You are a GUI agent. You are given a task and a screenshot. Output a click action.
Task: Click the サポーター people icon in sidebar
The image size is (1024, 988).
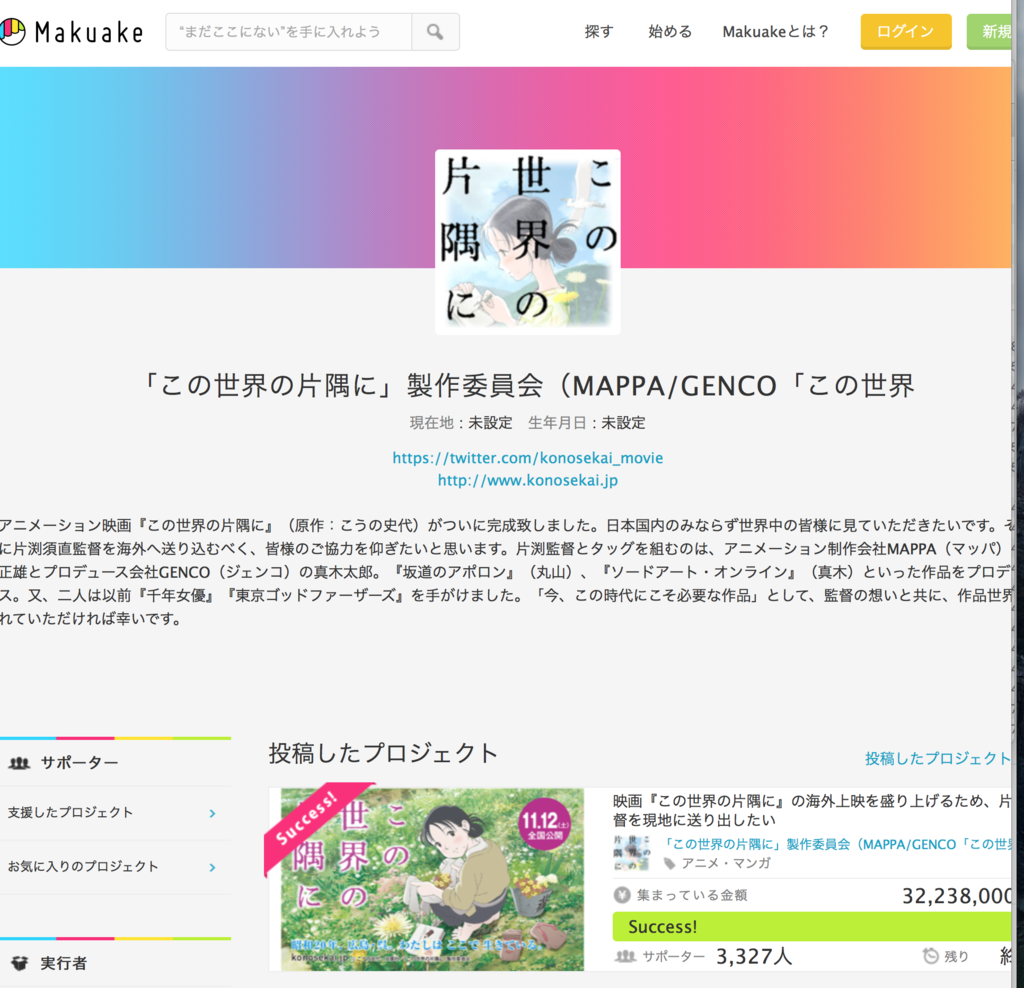coord(20,763)
